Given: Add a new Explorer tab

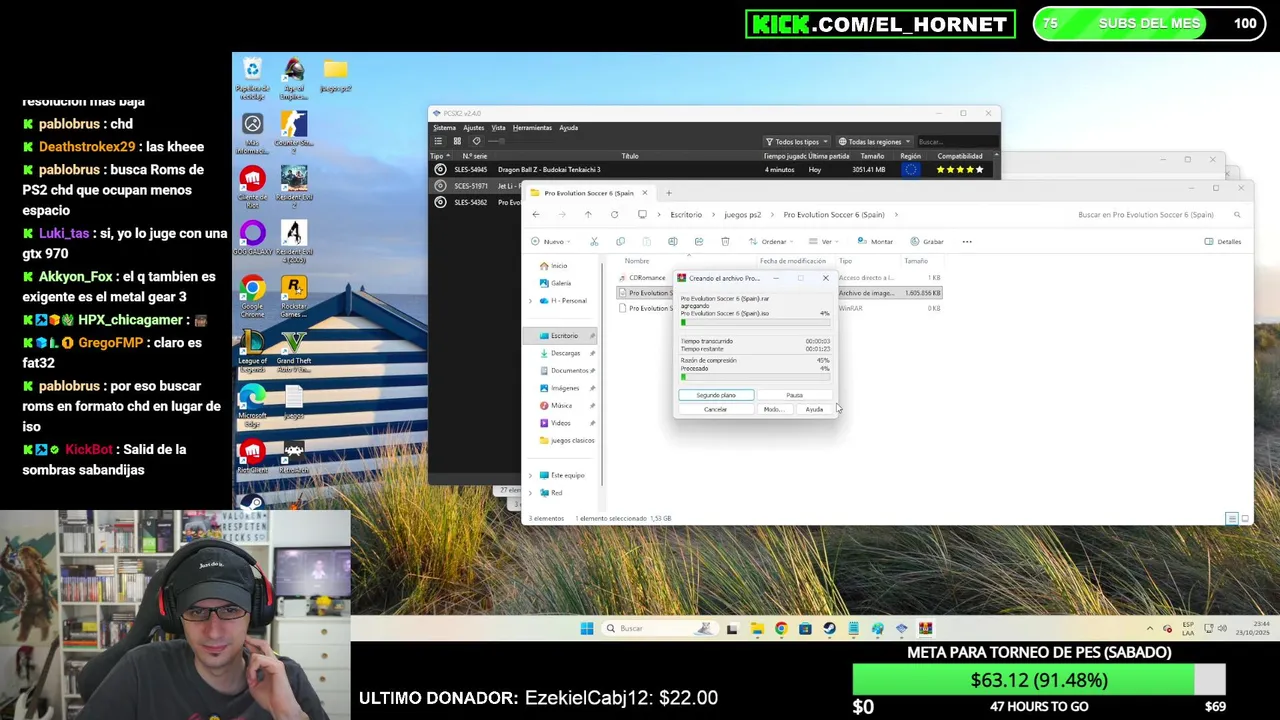Looking at the screenshot, I should 669,193.
